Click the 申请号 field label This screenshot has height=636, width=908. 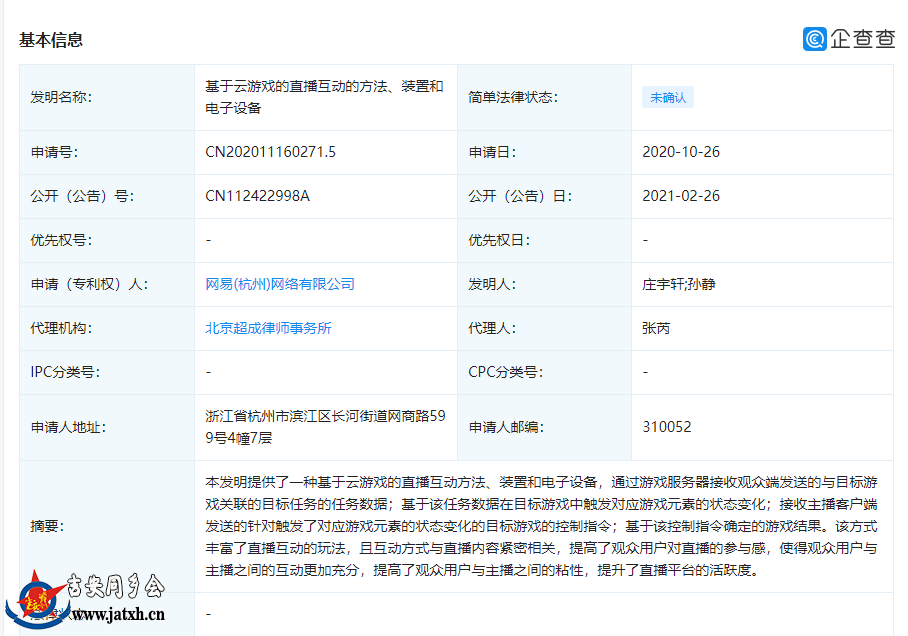pos(54,152)
